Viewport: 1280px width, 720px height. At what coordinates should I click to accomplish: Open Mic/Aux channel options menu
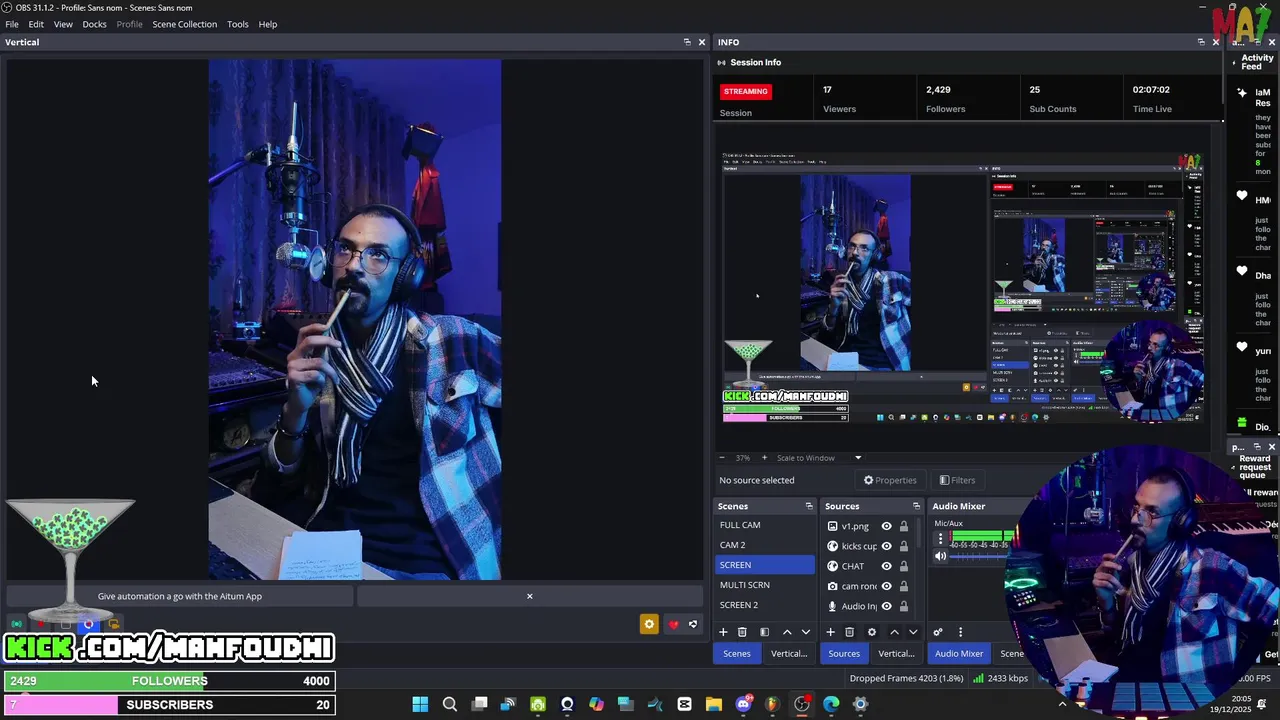coord(940,538)
